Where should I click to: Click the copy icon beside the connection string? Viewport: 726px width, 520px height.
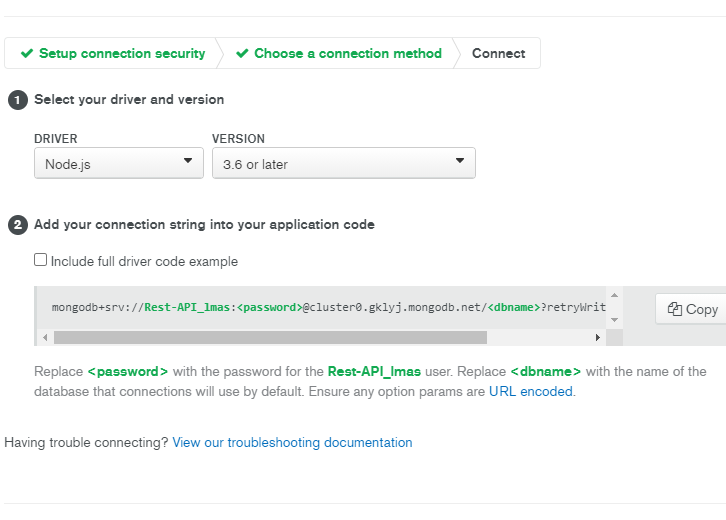point(675,309)
